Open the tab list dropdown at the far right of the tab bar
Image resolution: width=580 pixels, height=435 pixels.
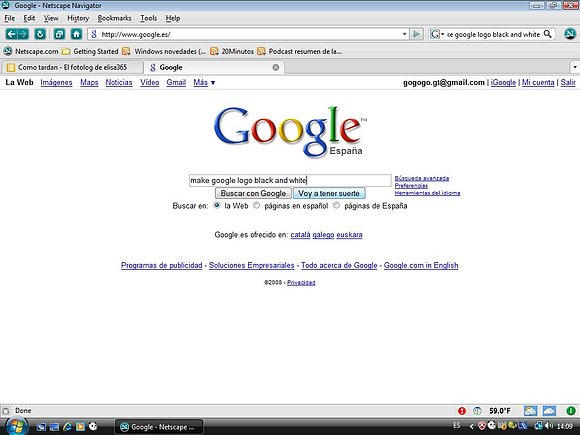(575, 67)
